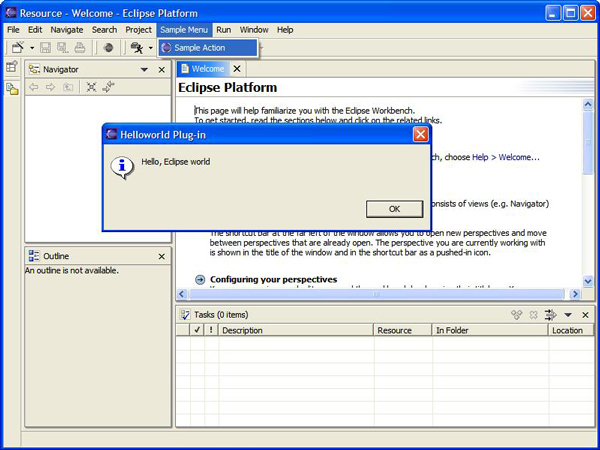Sort Tasks by the priority exclamation column

coord(211,330)
